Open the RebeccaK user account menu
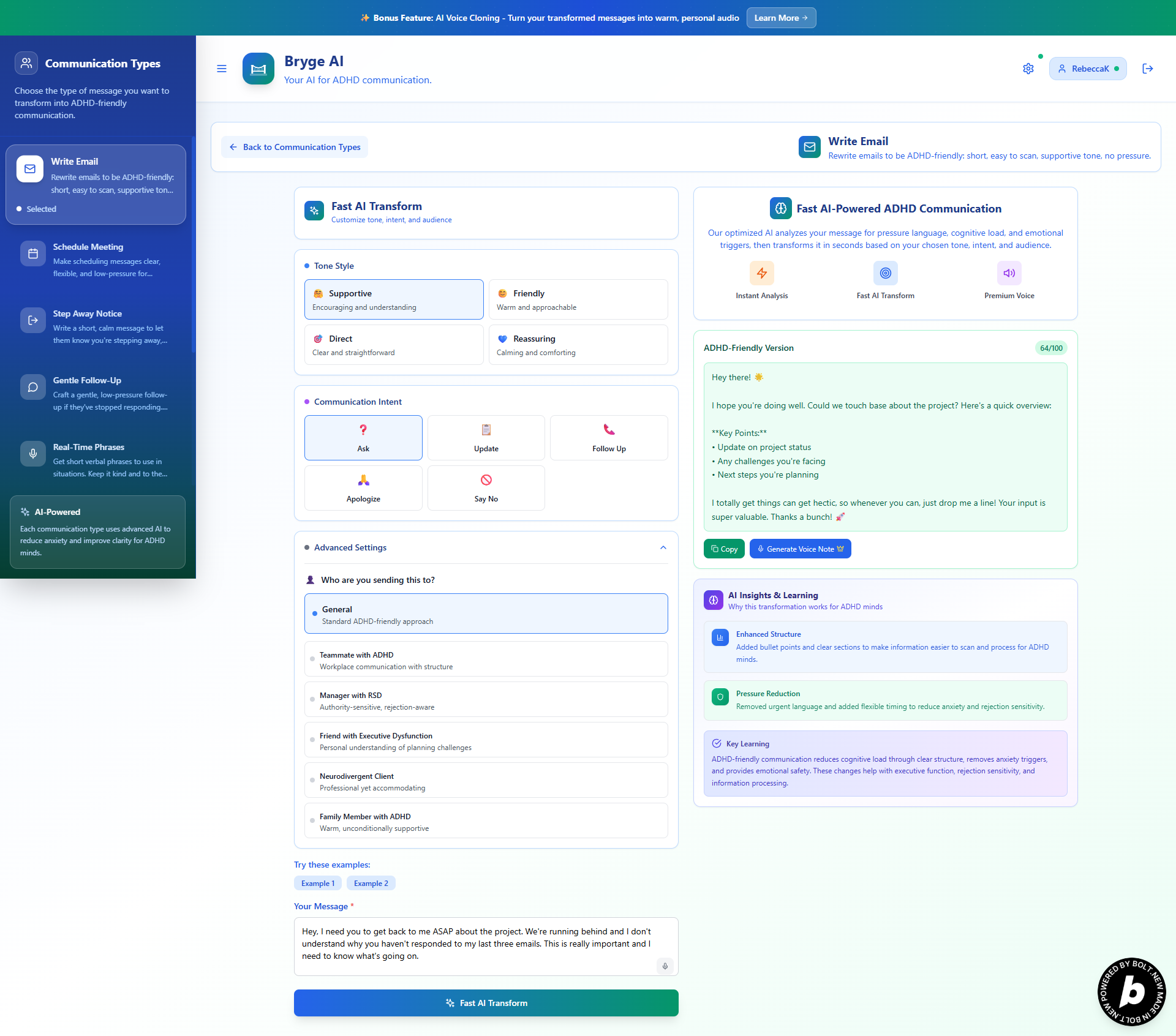This screenshot has width=1176, height=1036. coord(1088,69)
